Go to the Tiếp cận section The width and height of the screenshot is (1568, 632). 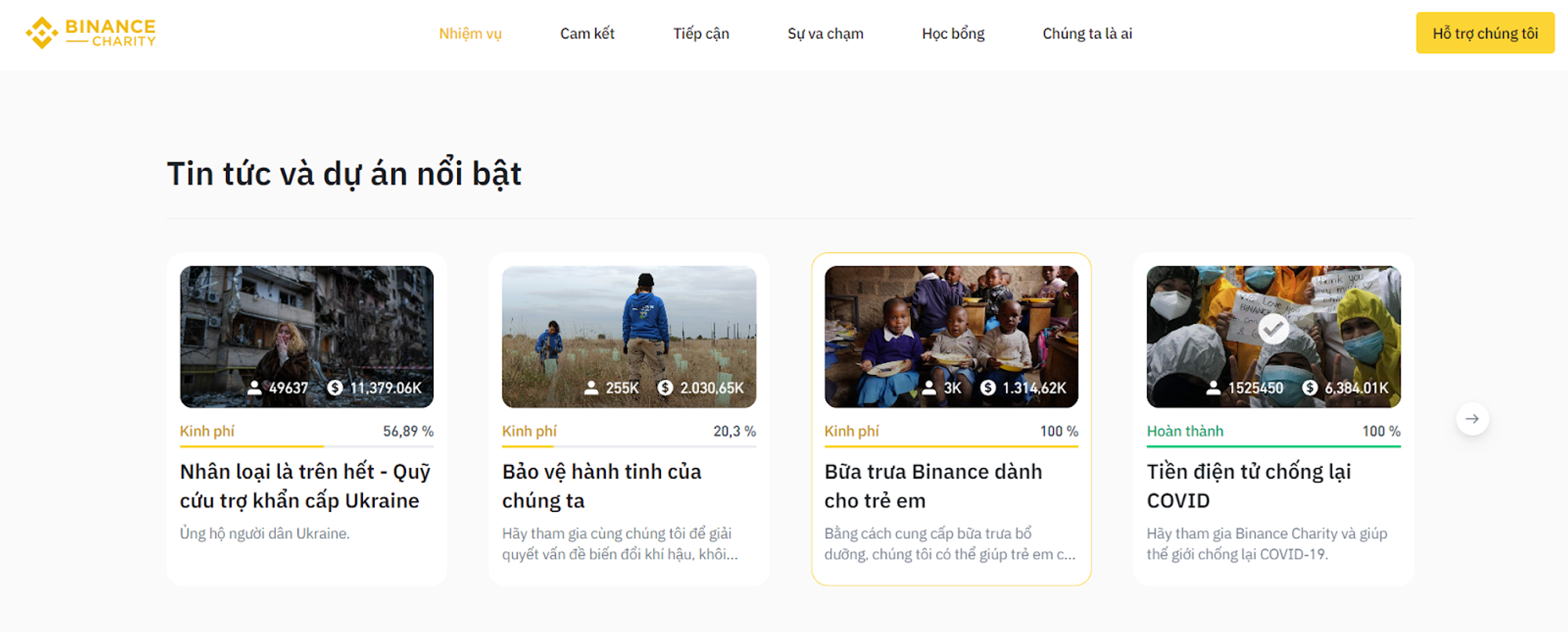point(701,34)
